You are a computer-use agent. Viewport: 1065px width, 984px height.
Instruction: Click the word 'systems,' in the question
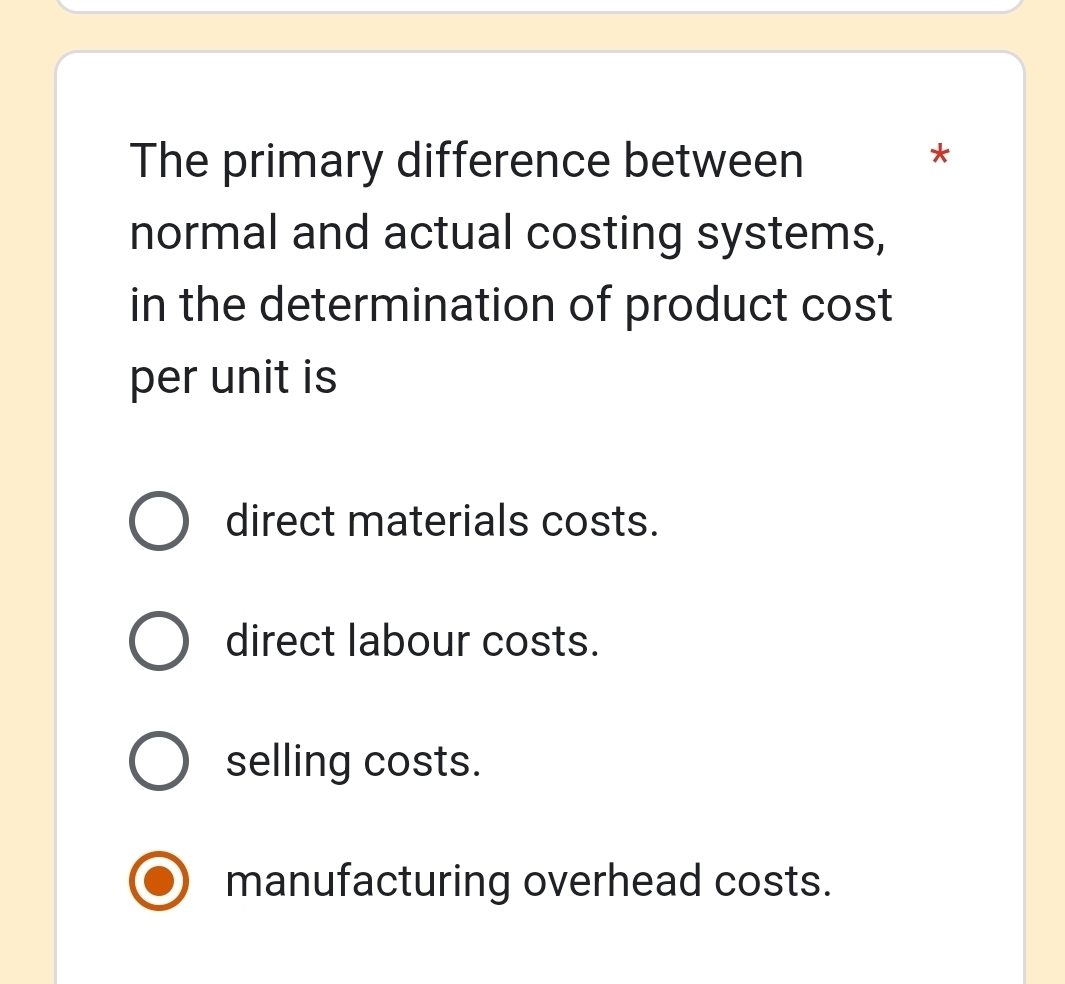coord(791,236)
